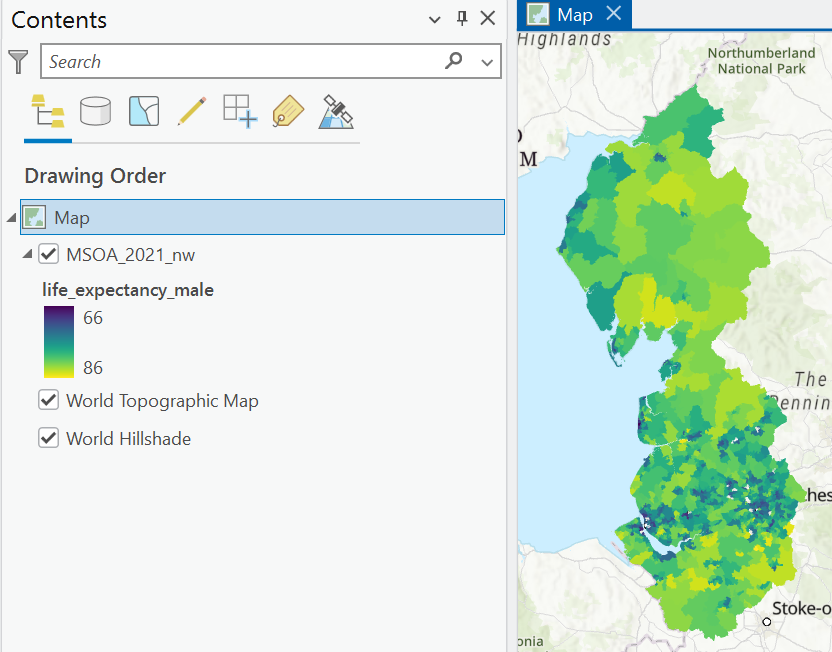Toggle pin on Contents pane

(x=462, y=19)
